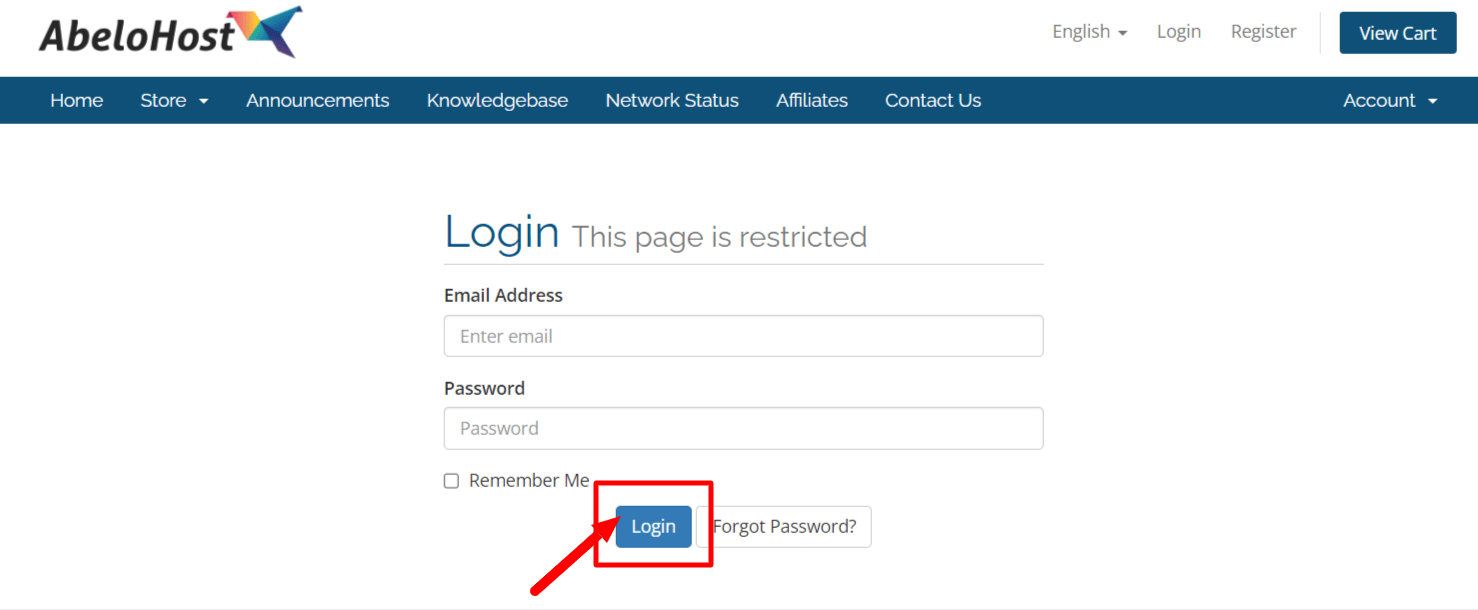Click the Store dropdown caret arrow
Screen dimensions: 1478x610
coord(204,101)
